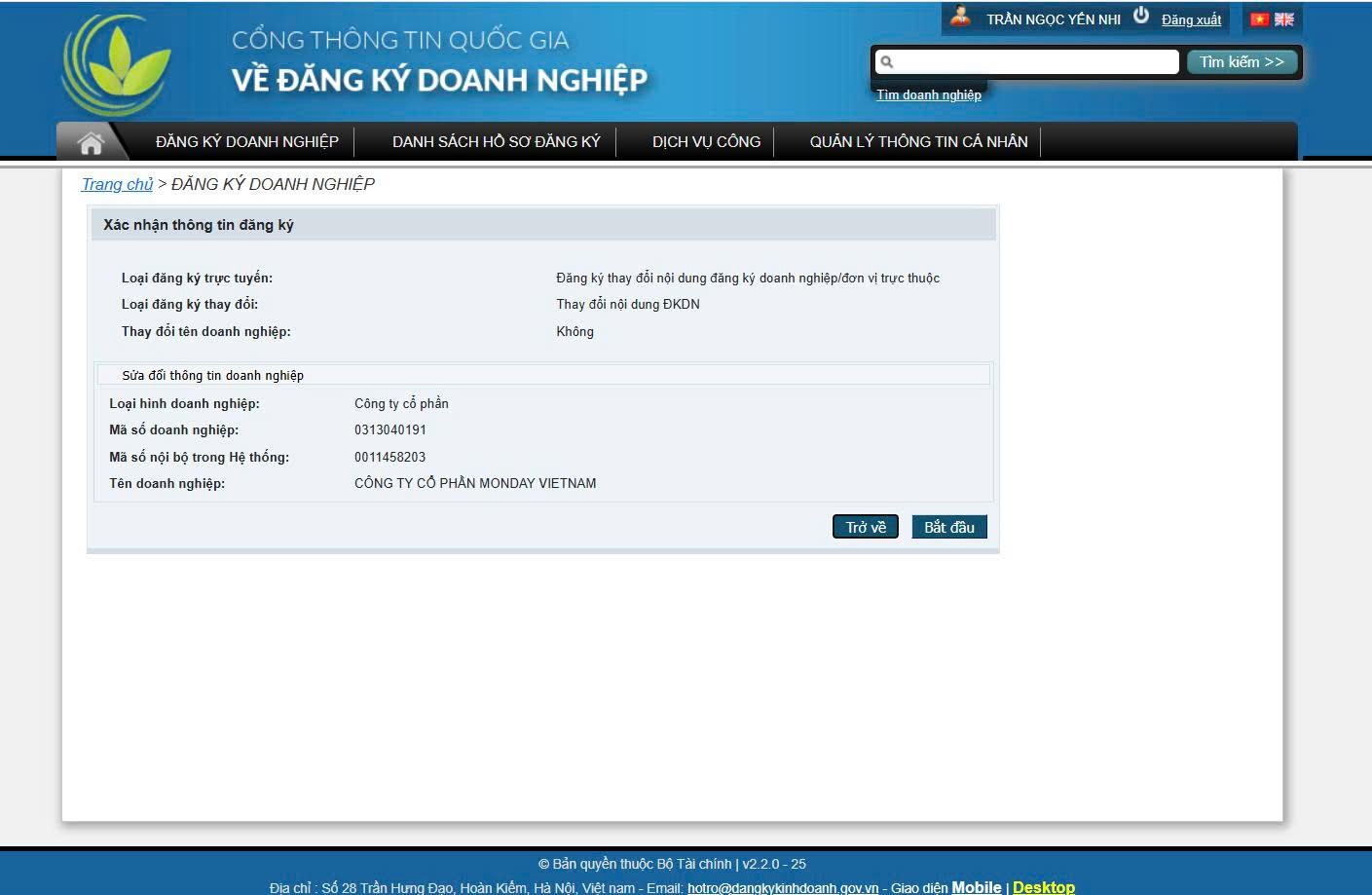Switch to English using the UK flag
The height and width of the screenshot is (895, 1372).
point(1284,19)
